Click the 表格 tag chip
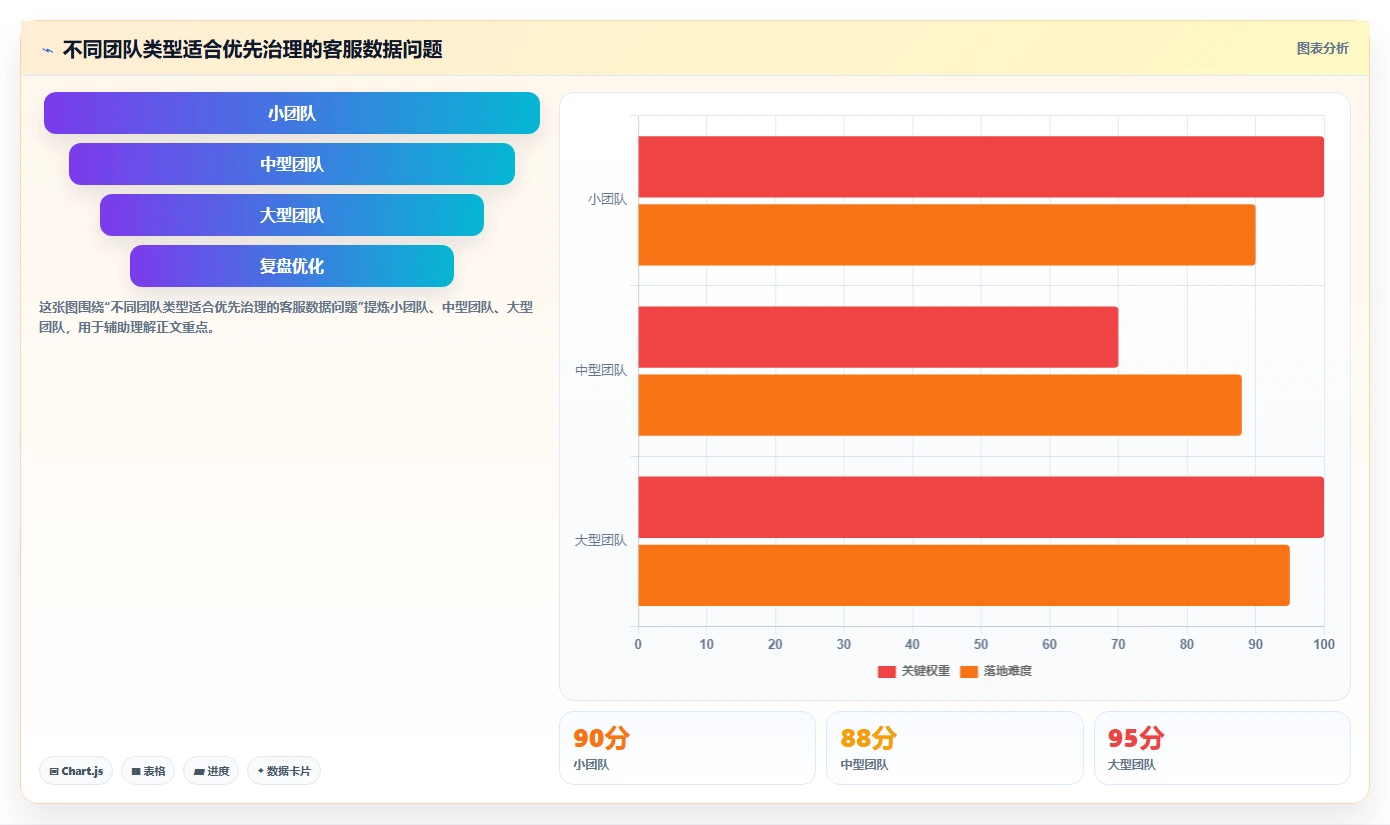The image size is (1390, 825). point(148,771)
